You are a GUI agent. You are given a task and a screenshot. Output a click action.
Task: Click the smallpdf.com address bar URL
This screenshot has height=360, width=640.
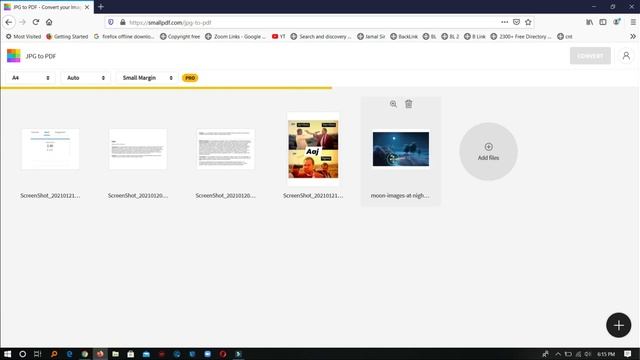pos(171,22)
